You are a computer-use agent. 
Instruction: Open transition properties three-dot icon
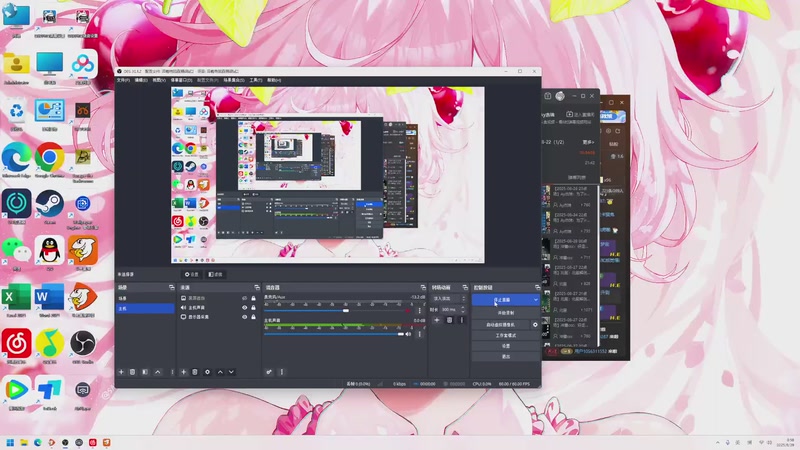click(462, 320)
